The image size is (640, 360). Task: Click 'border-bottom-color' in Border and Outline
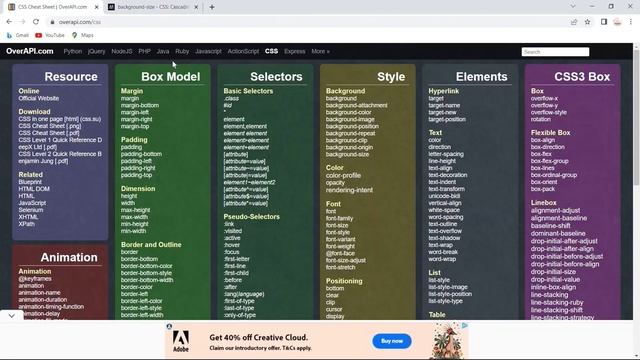coord(147,266)
